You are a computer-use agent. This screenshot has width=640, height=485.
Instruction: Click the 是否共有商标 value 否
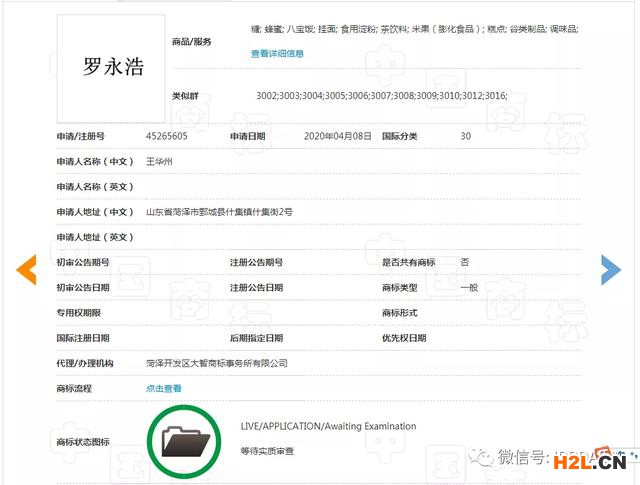point(464,262)
